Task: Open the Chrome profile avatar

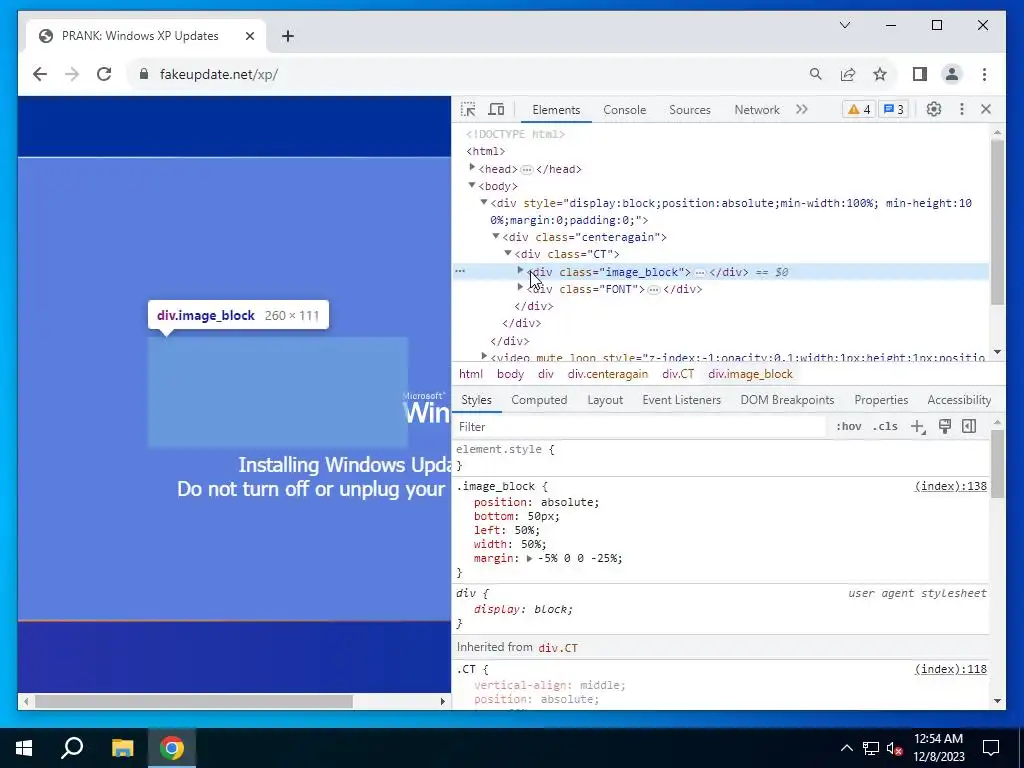Action: pos(952,74)
